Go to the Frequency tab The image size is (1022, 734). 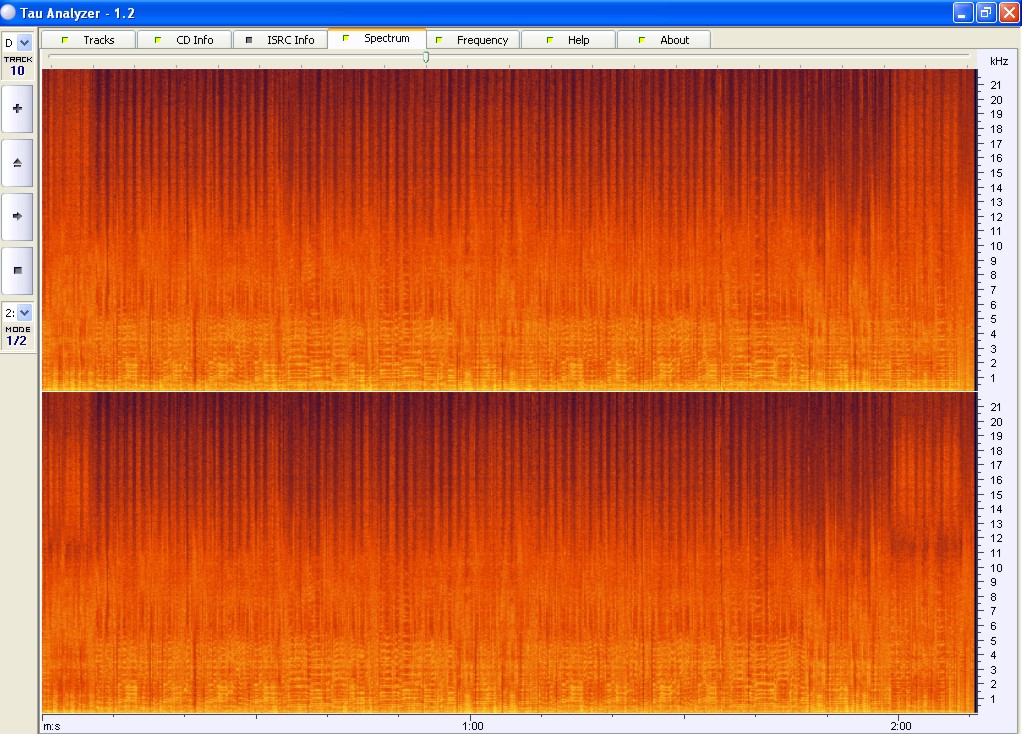472,40
